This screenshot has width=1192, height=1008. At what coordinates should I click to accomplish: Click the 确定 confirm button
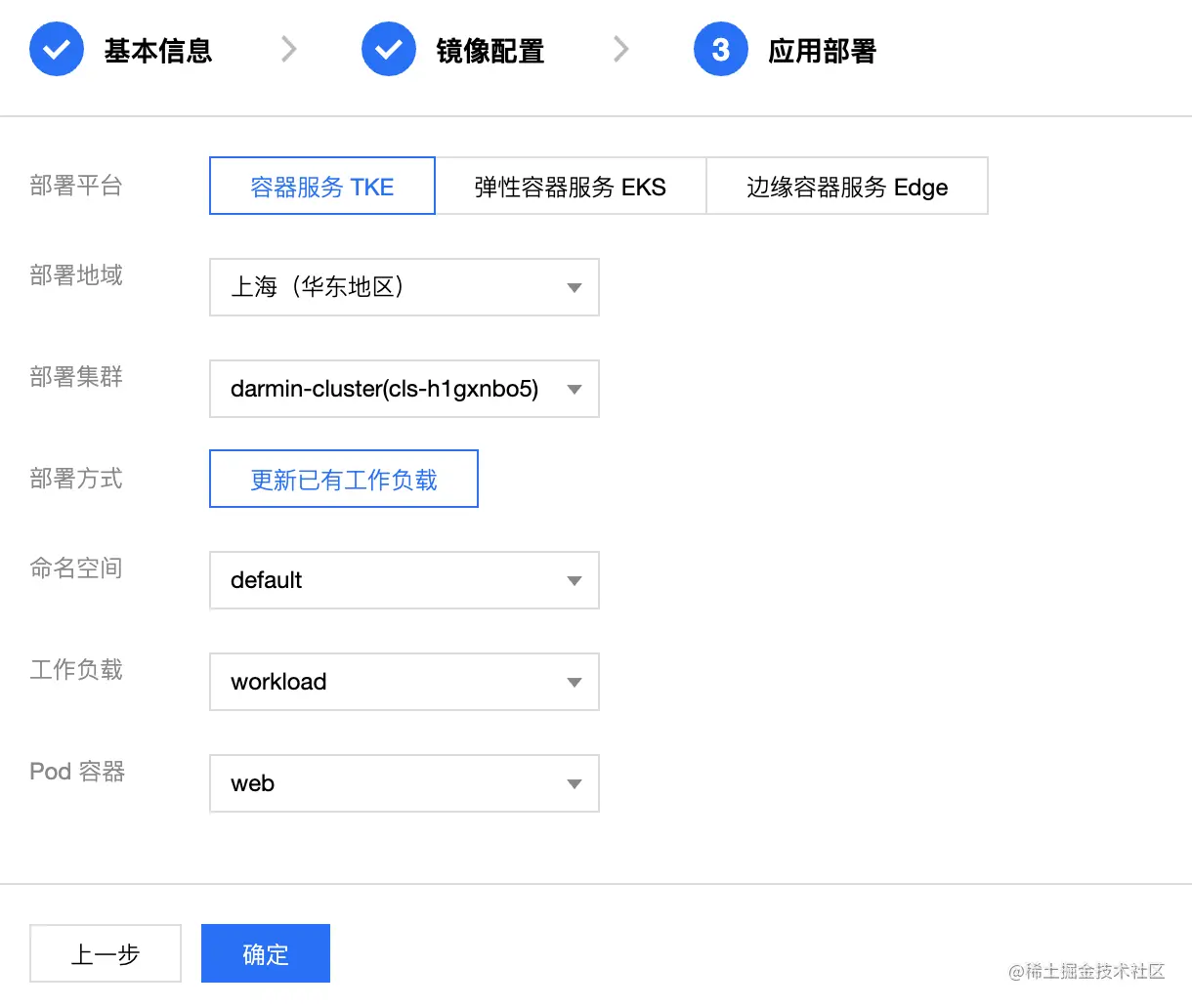click(266, 953)
